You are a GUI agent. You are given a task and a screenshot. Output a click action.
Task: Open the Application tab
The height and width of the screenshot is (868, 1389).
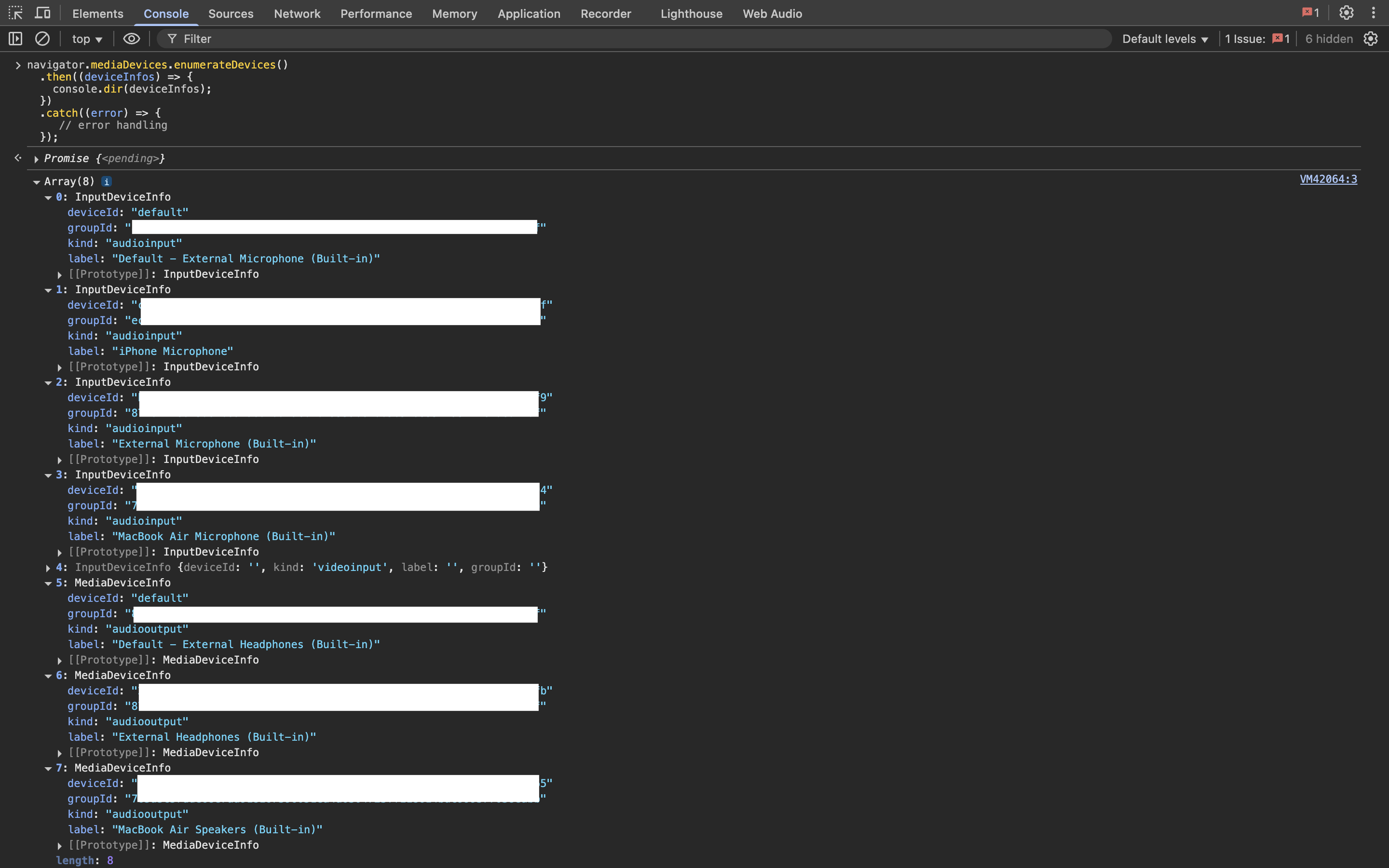[x=529, y=13]
